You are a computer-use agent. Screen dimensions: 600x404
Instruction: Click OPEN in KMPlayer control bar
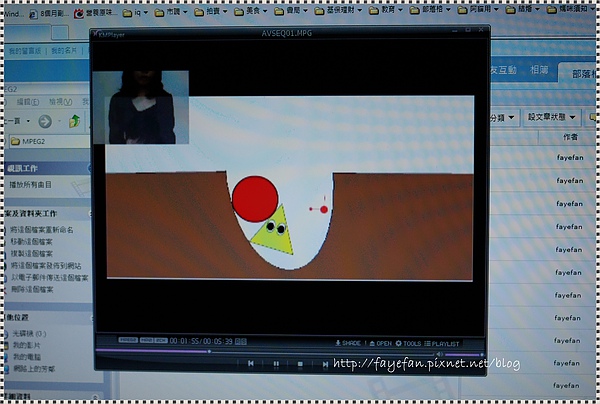pyautogui.click(x=381, y=344)
